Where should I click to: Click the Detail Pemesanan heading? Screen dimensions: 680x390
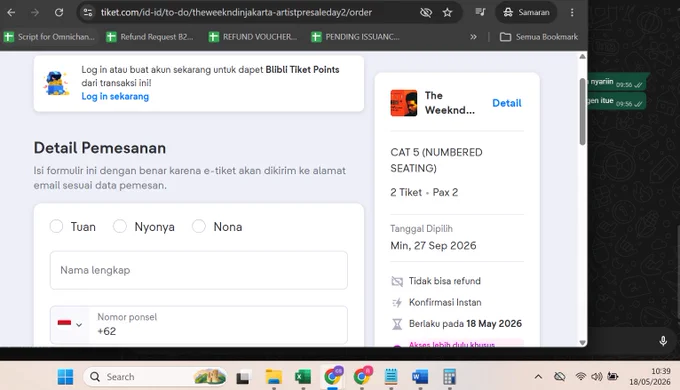[100, 148]
